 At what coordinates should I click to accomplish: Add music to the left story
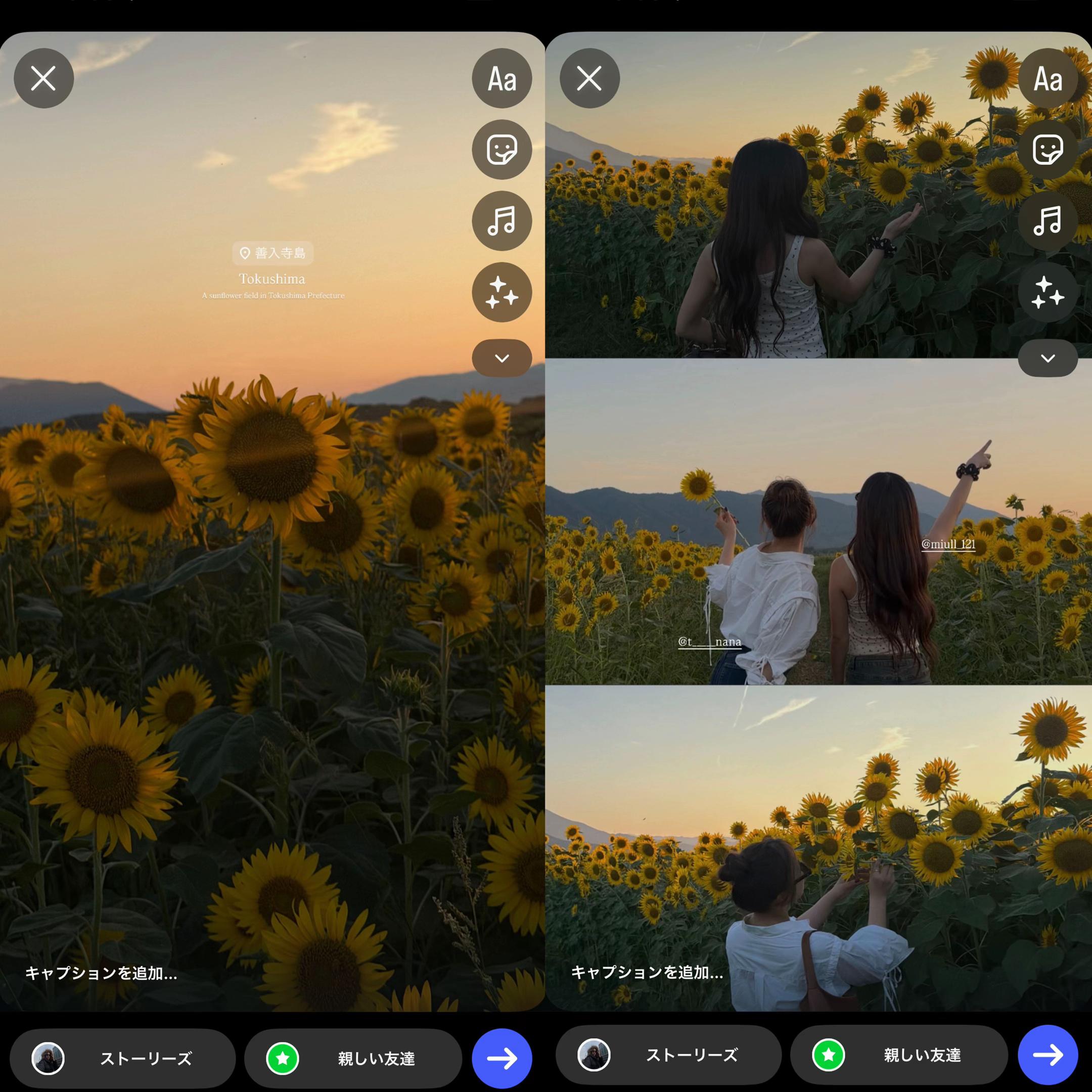(502, 220)
